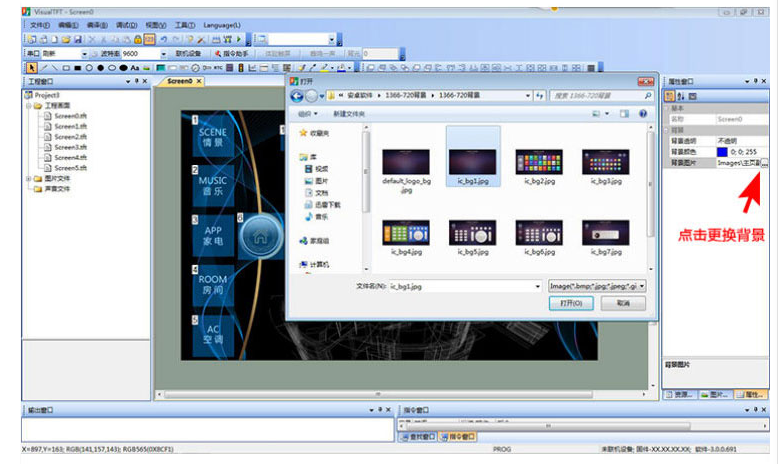This screenshot has height=464, width=778.
Task: Click the blue 背景颜色 color swatch
Action: tap(722, 152)
